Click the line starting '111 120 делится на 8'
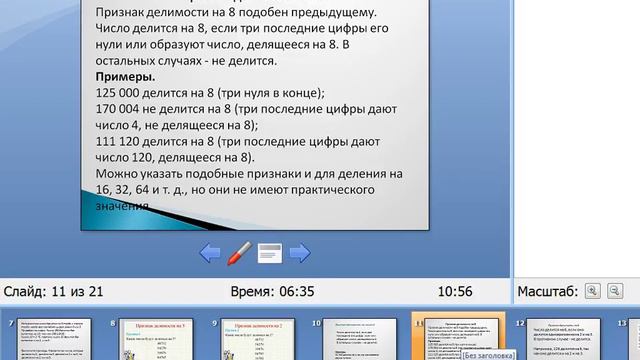Image resolution: width=640 pixels, height=360 pixels. coord(238,142)
